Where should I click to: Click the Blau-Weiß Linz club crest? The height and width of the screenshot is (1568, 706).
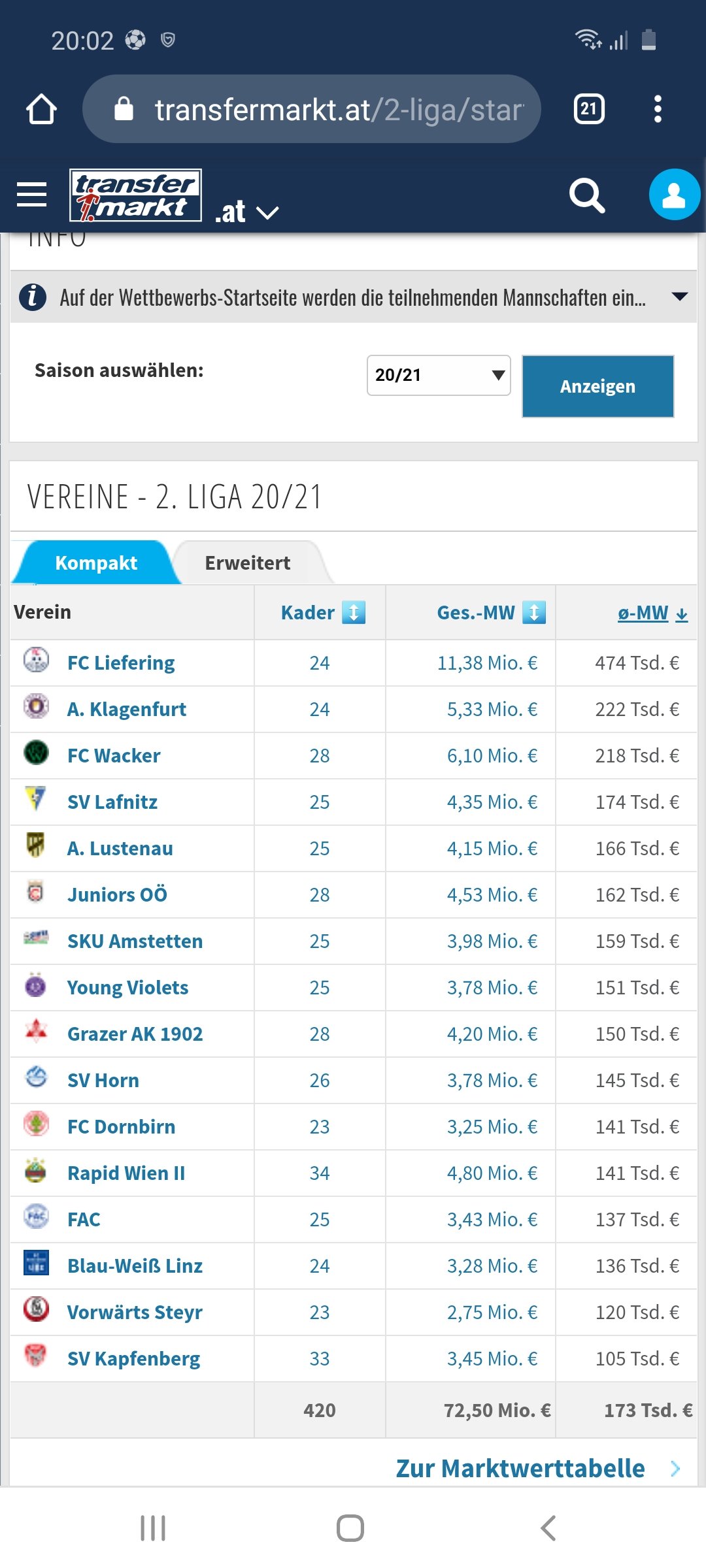(x=36, y=1263)
